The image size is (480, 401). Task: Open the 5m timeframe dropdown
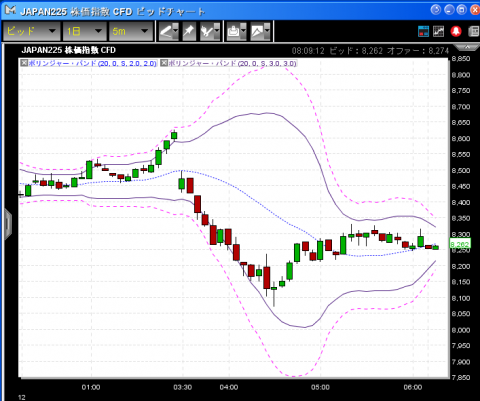(131, 31)
